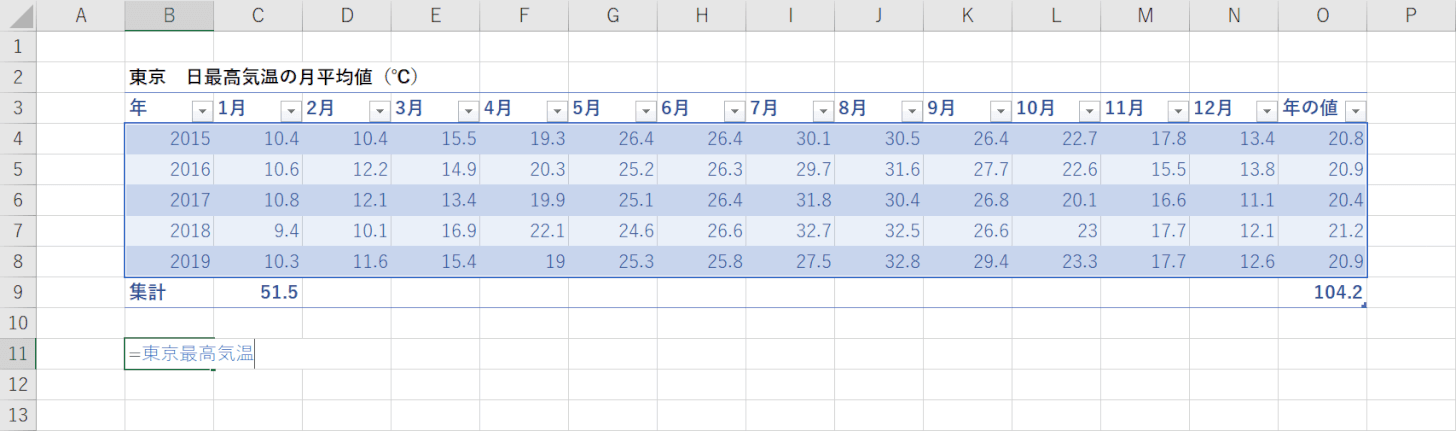The width and height of the screenshot is (1456, 431).
Task: Select row 9 header
Action: click(18, 293)
